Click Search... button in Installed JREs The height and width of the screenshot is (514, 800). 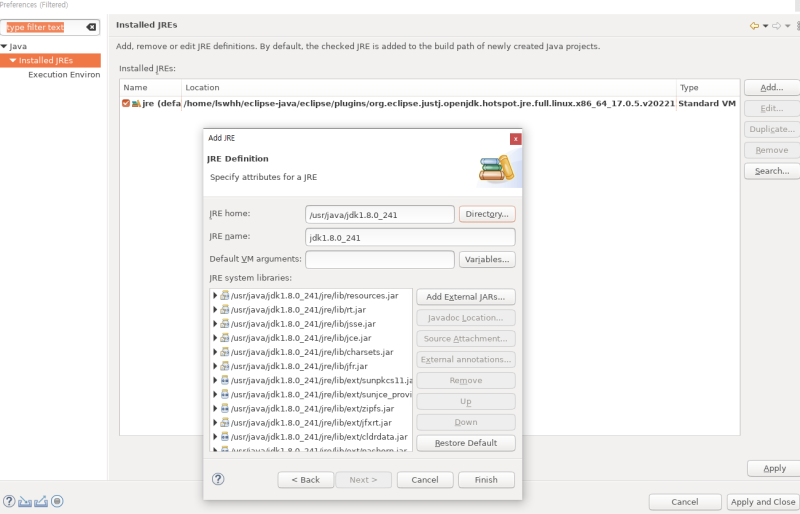point(771,171)
